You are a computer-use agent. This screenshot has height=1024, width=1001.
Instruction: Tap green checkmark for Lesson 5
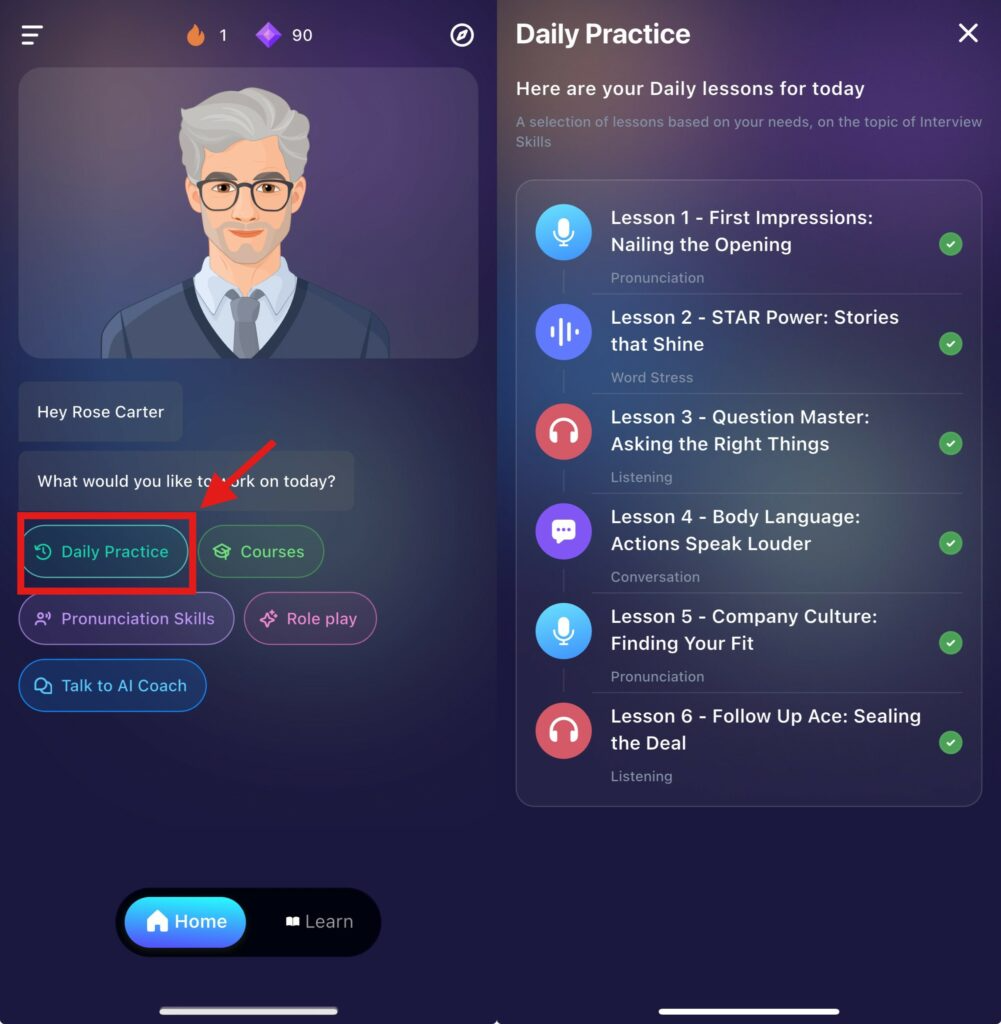click(x=950, y=643)
